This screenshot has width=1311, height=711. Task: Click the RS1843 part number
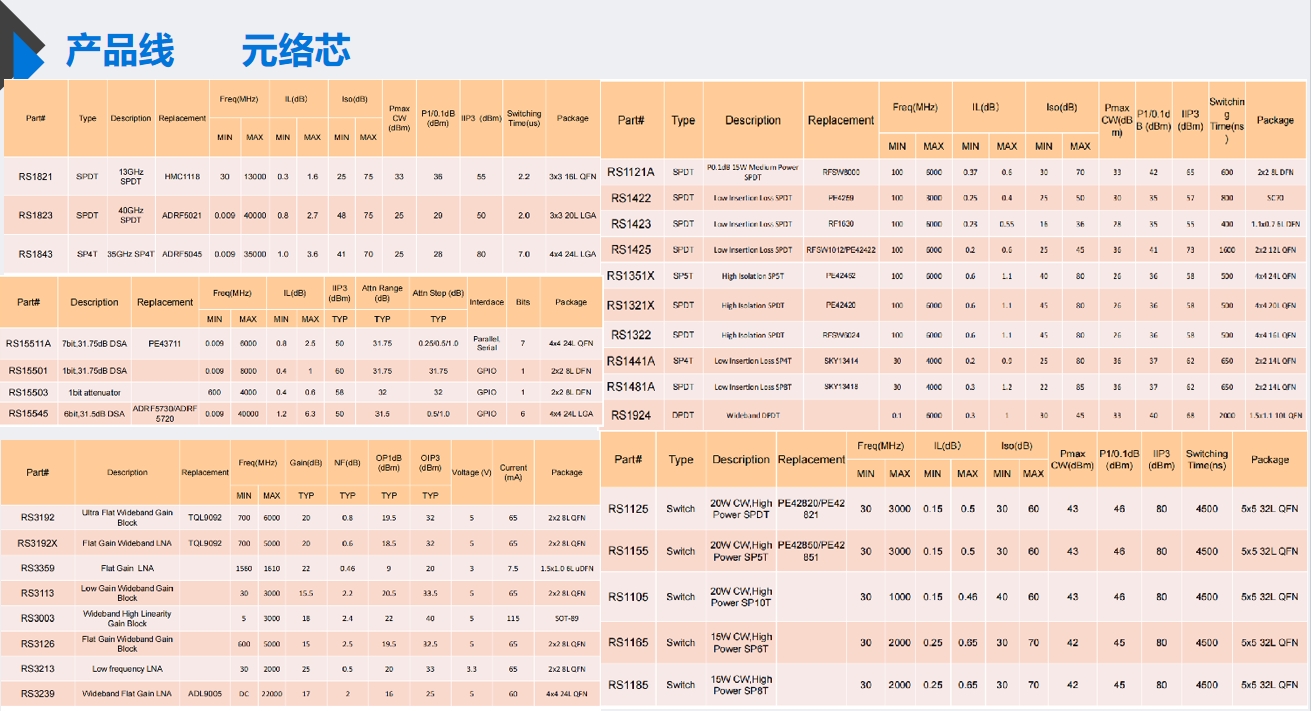[36, 254]
